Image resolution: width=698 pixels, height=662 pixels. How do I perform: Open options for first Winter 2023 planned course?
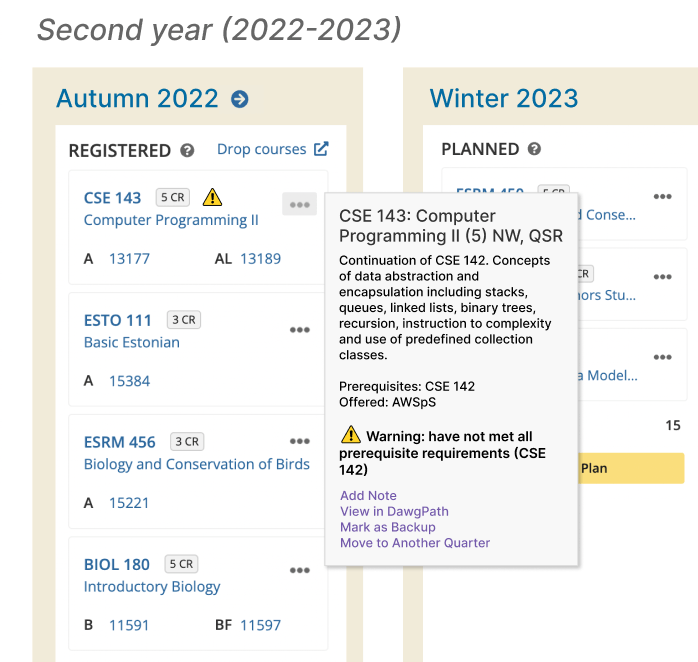click(x=662, y=197)
